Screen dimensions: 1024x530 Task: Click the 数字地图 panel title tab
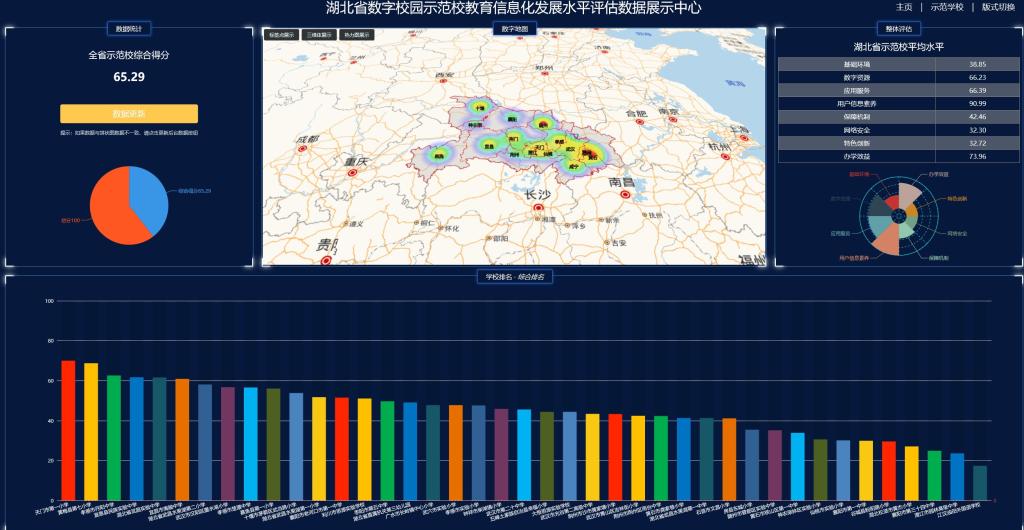[514, 29]
